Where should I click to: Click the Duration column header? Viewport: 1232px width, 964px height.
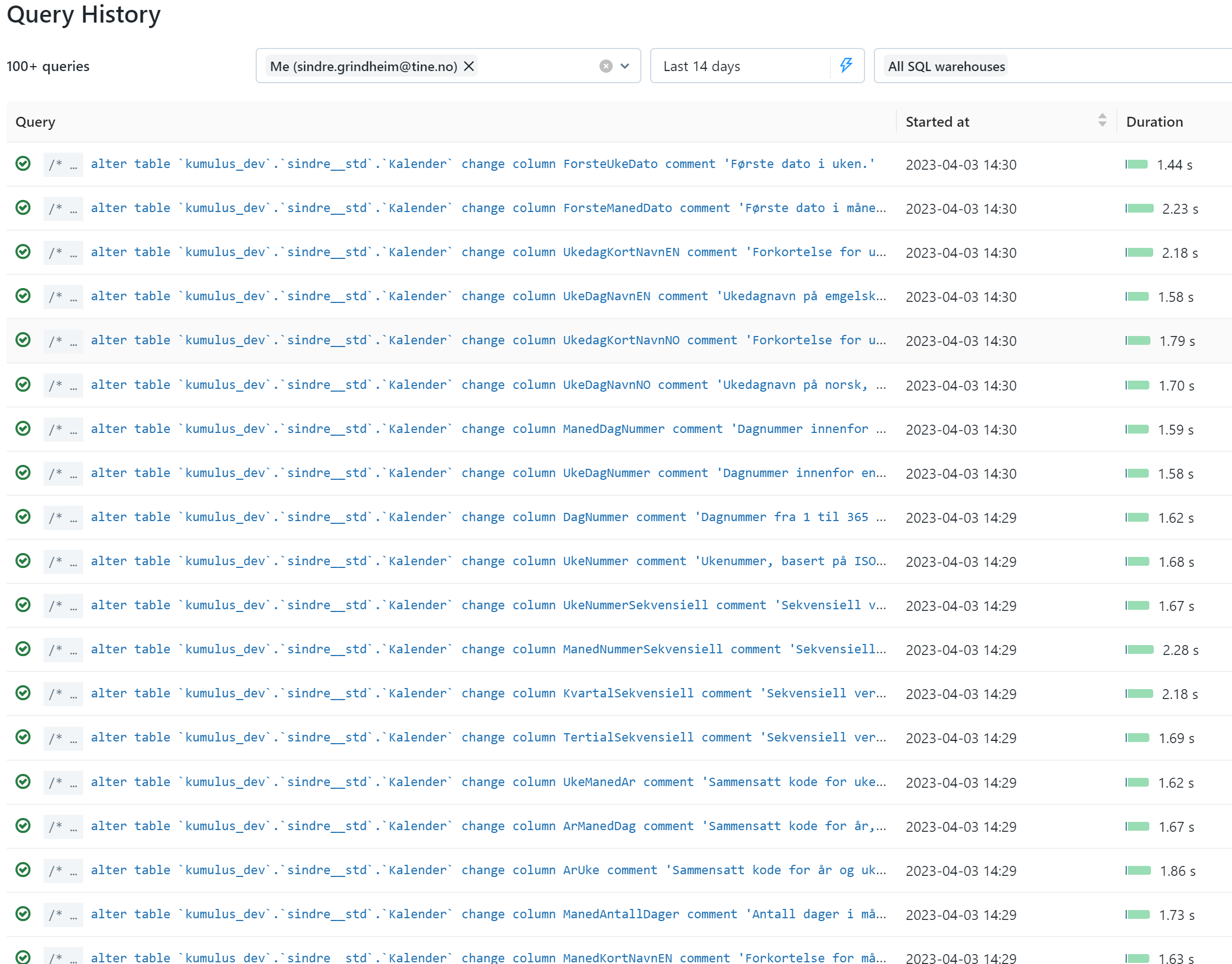(x=1155, y=121)
